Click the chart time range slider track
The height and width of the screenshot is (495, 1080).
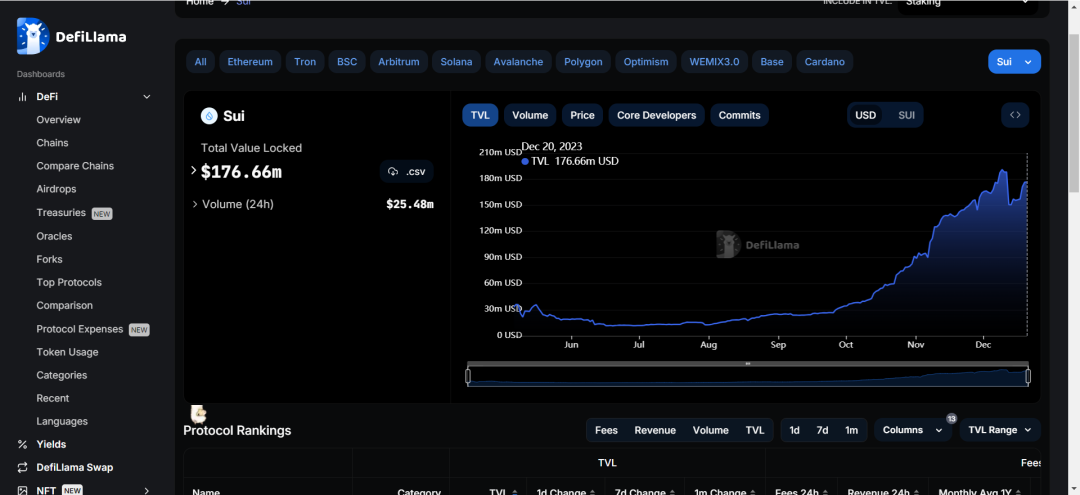(x=748, y=376)
